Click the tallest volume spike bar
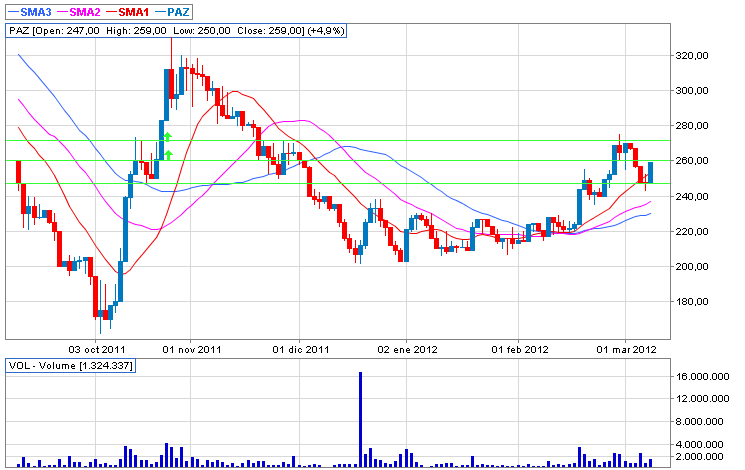Viewport: 745px width, 470px height. click(361, 419)
